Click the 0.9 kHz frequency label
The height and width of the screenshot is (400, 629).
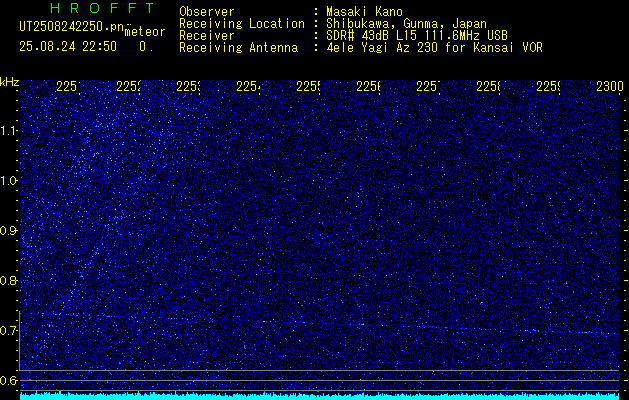pos(9,230)
